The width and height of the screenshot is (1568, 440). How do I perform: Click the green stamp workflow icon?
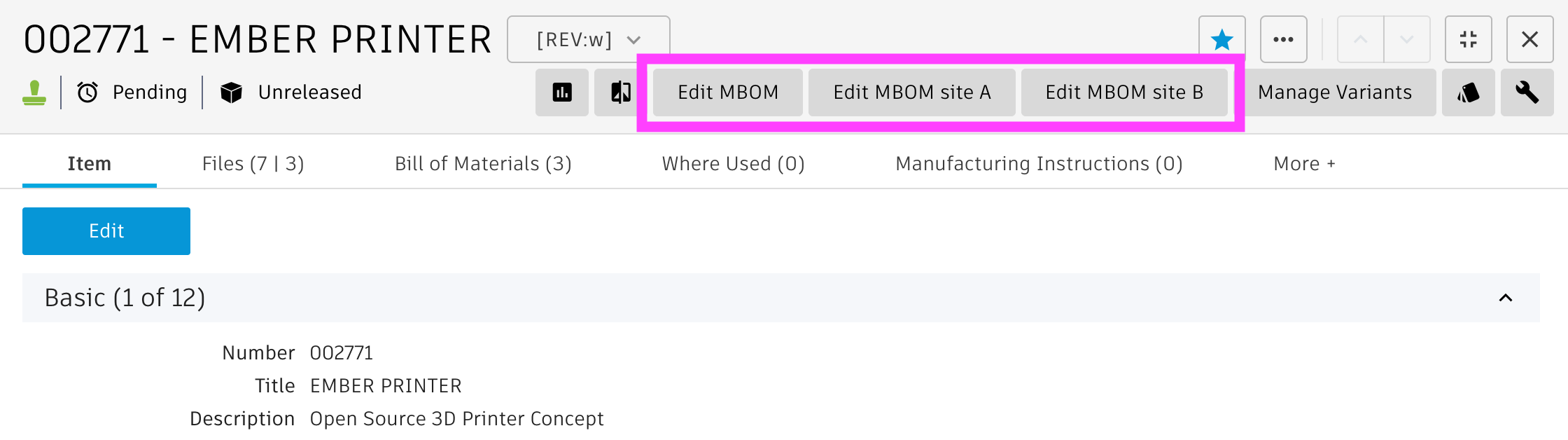click(x=34, y=92)
